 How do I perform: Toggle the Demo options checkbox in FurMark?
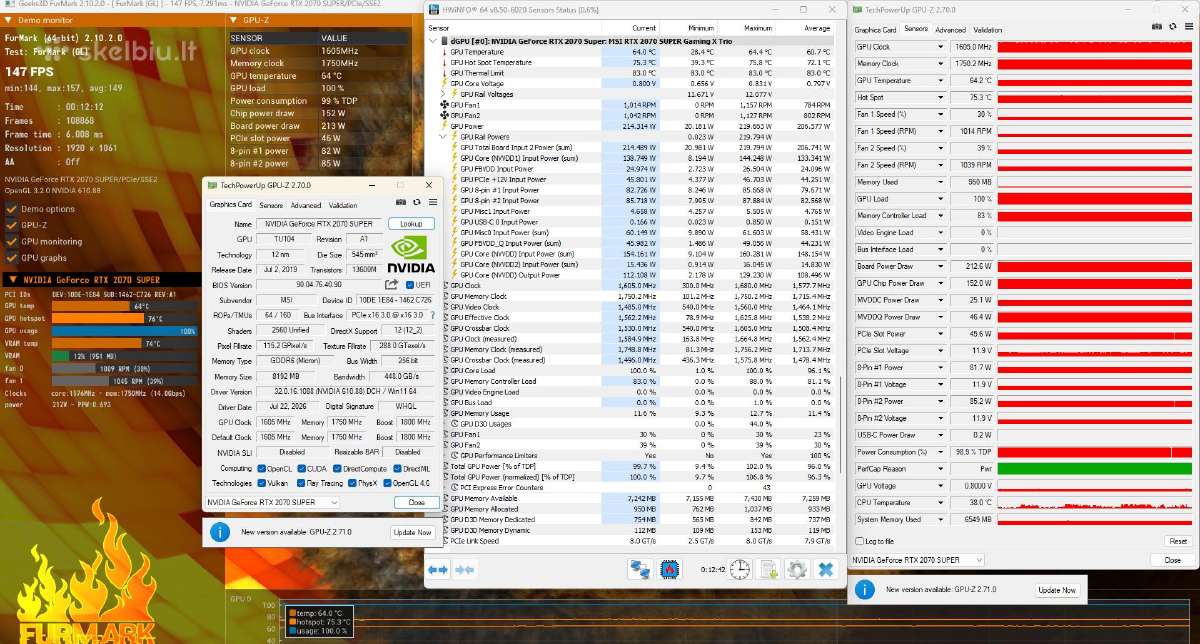12,209
